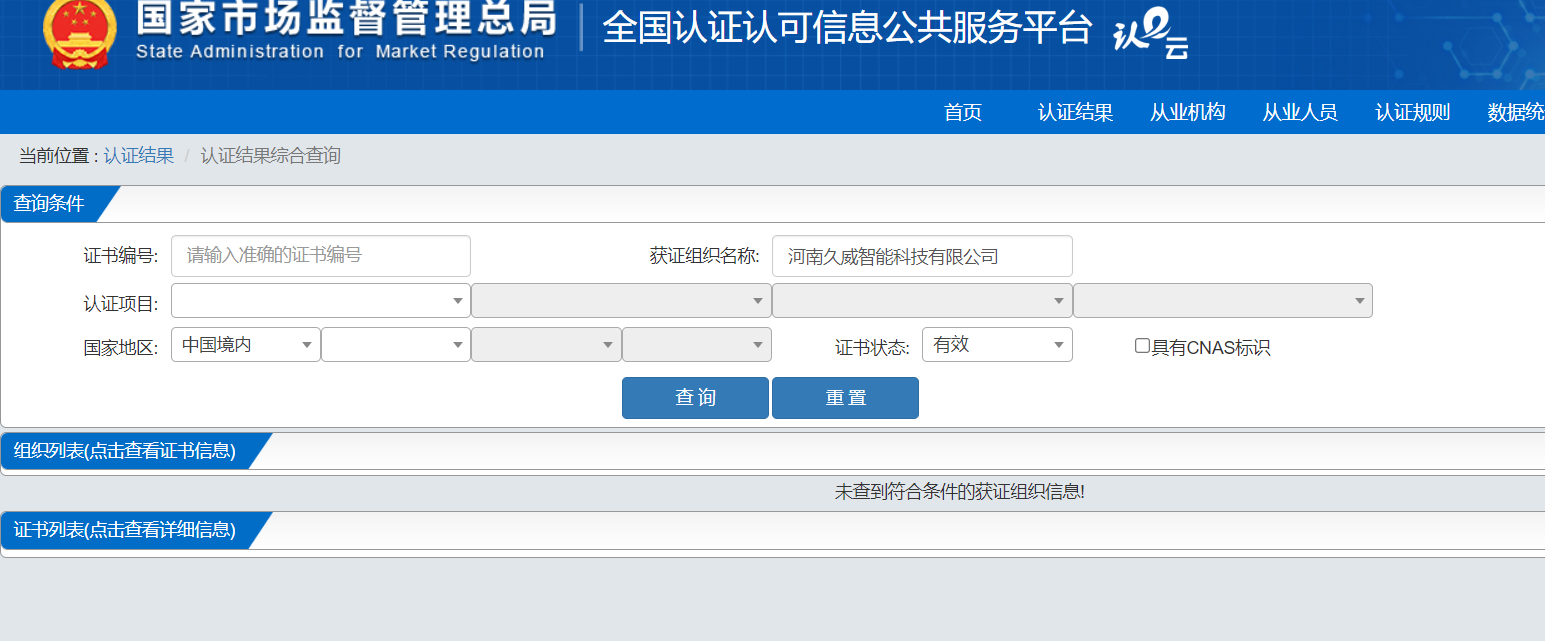Focus the 获证组织名称 input field
This screenshot has height=641, width=1545.
click(x=922, y=256)
